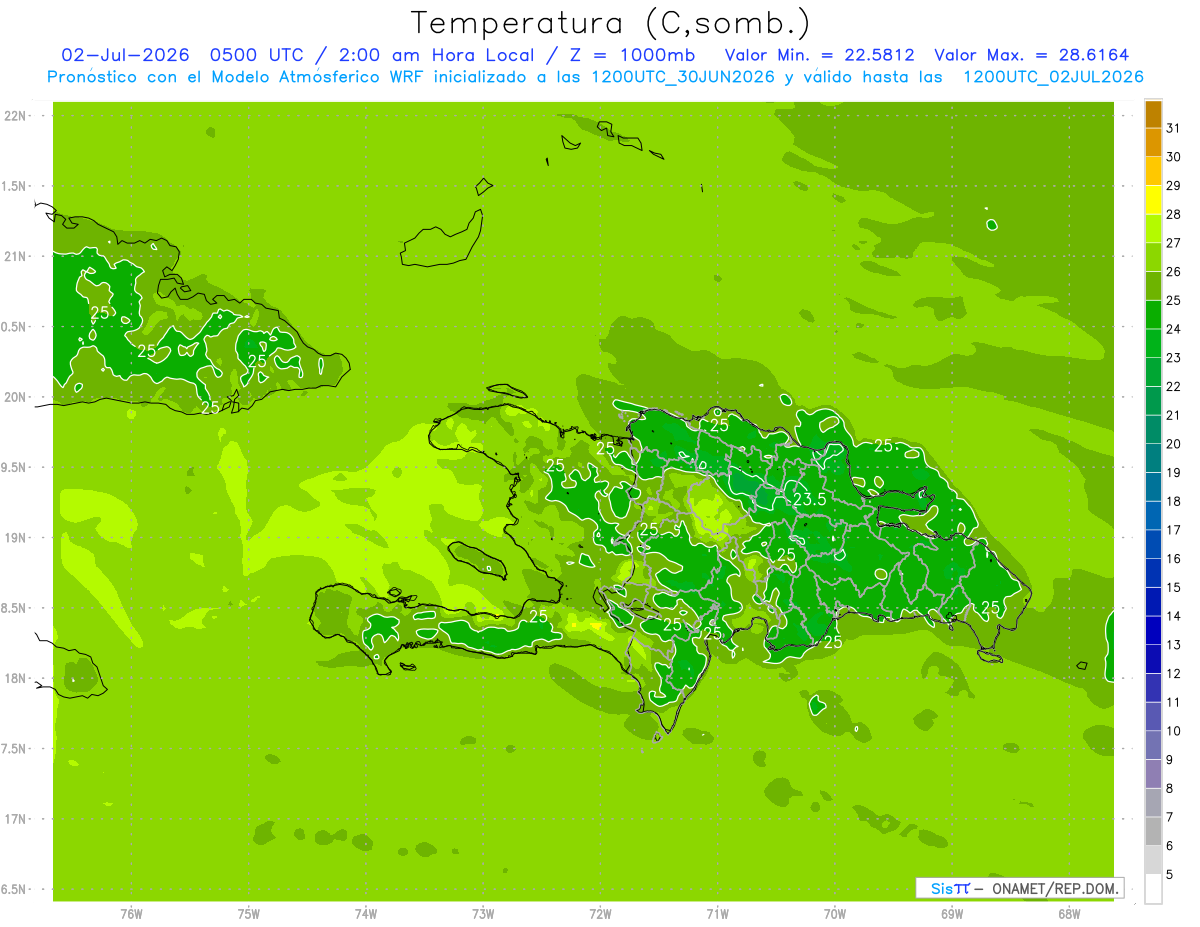Click the colorbar swatch above the 31 label
The height and width of the screenshot is (927, 1200).
(1153, 114)
